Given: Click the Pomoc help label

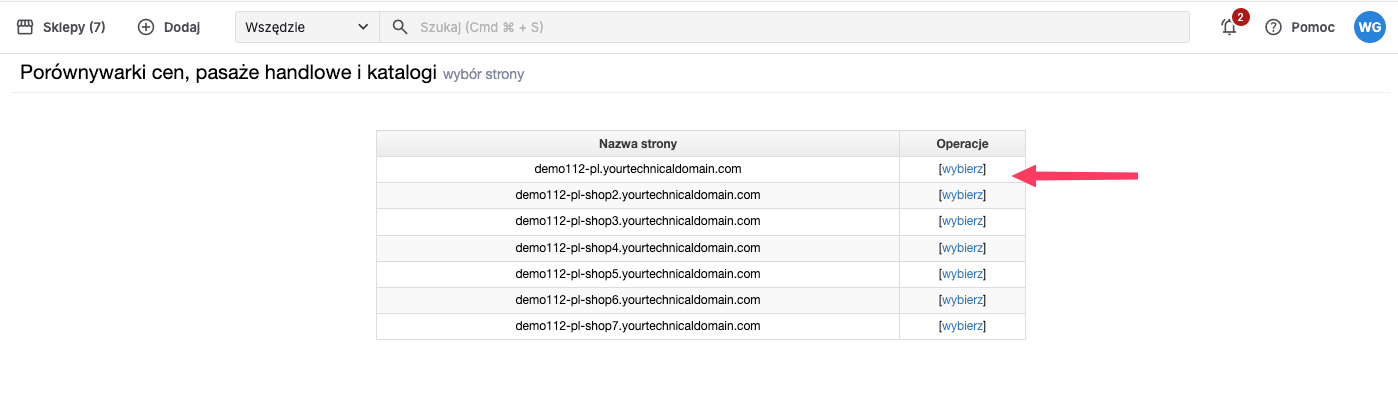Looking at the screenshot, I should (1313, 27).
